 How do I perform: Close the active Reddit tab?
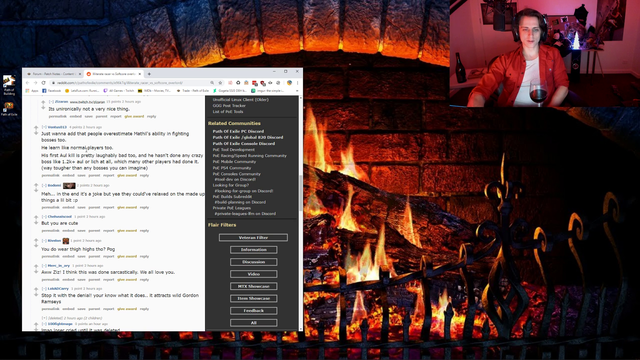[140, 74]
